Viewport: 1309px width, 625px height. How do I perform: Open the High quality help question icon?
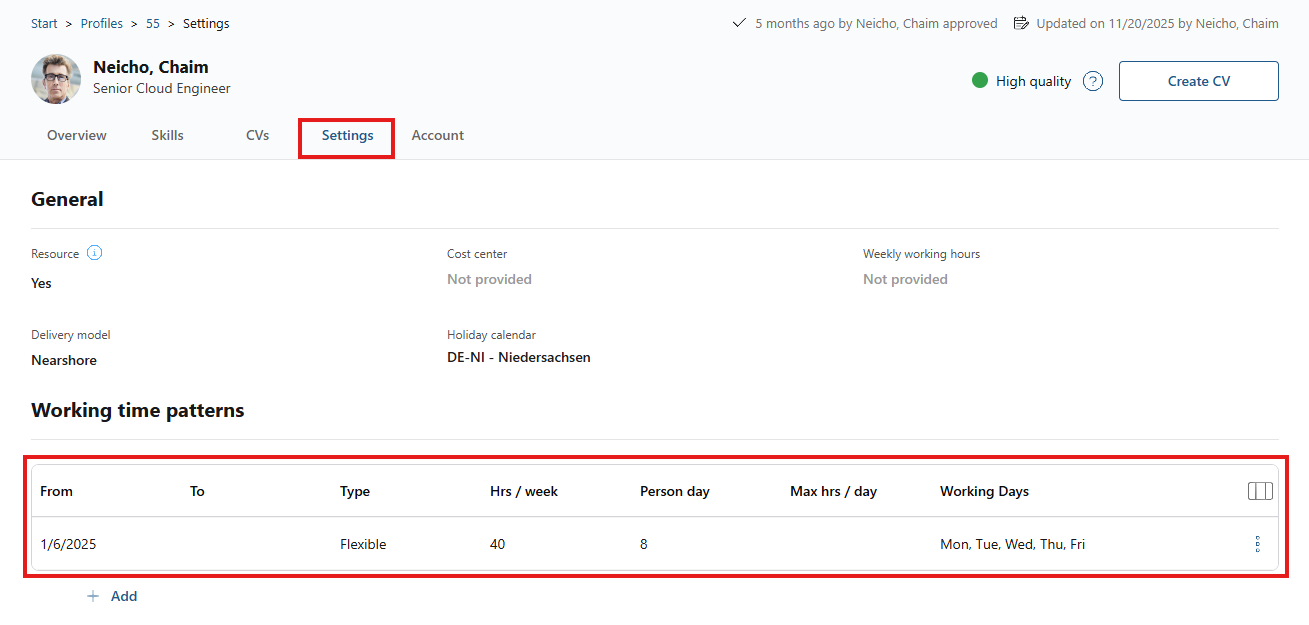click(1093, 81)
